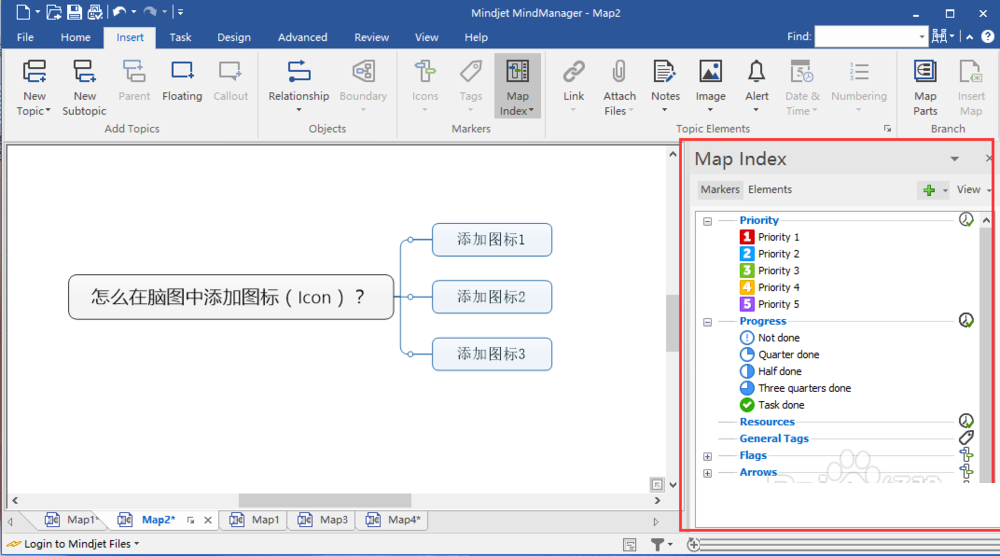Switch to the Design ribbon tab

point(234,37)
